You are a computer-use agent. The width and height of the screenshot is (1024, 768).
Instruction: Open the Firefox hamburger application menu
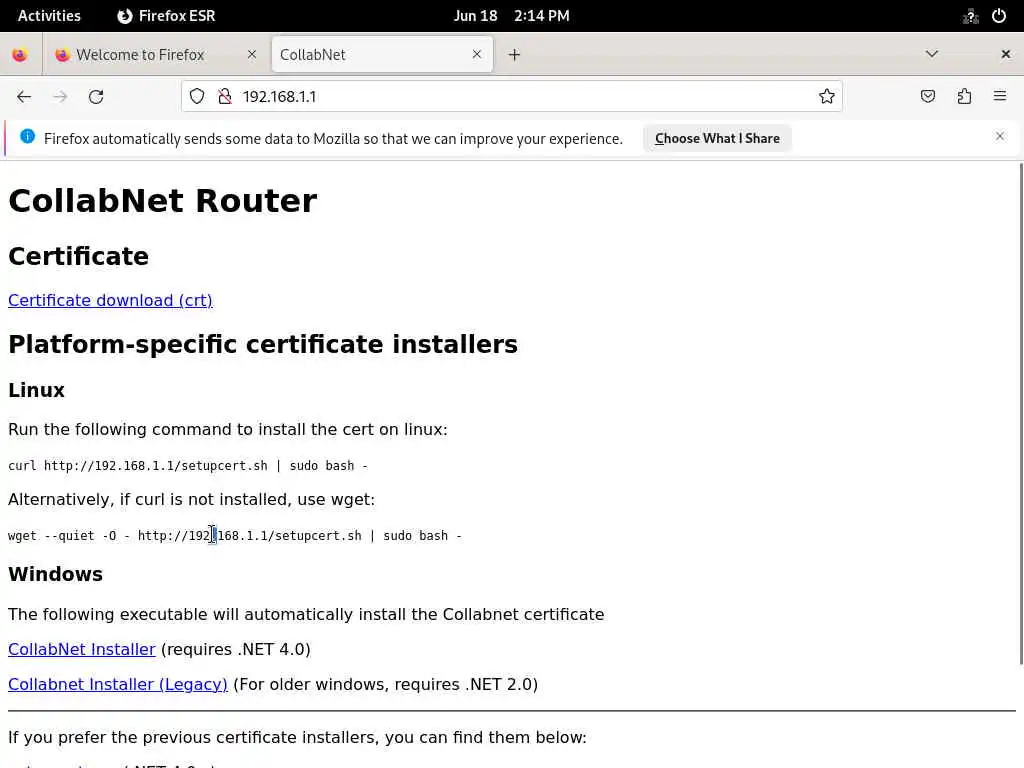pyautogui.click(x=1000, y=96)
